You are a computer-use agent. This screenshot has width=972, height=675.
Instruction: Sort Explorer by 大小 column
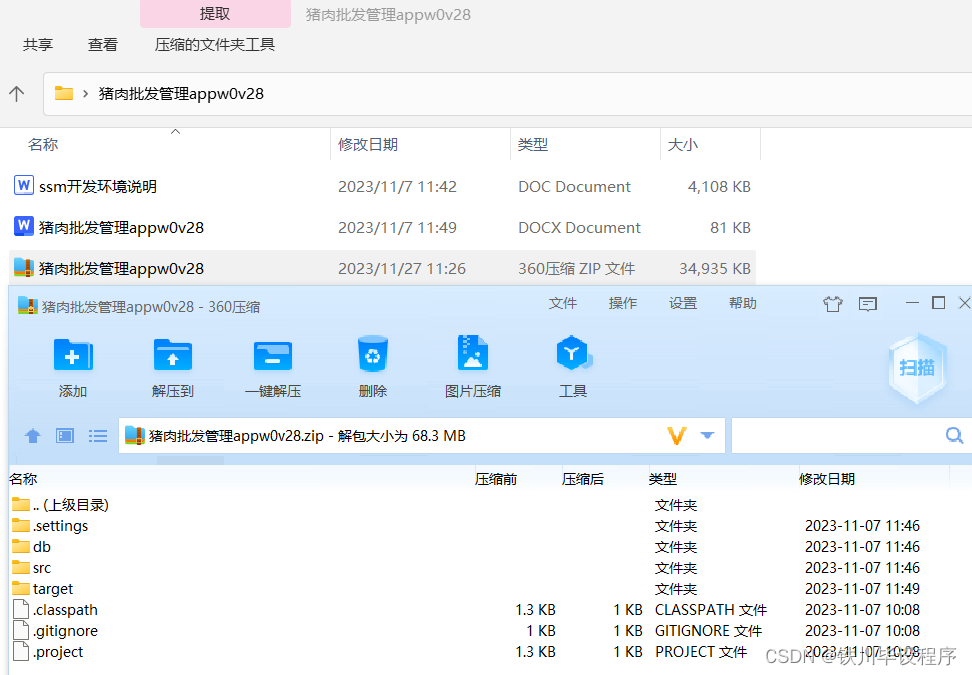(683, 144)
